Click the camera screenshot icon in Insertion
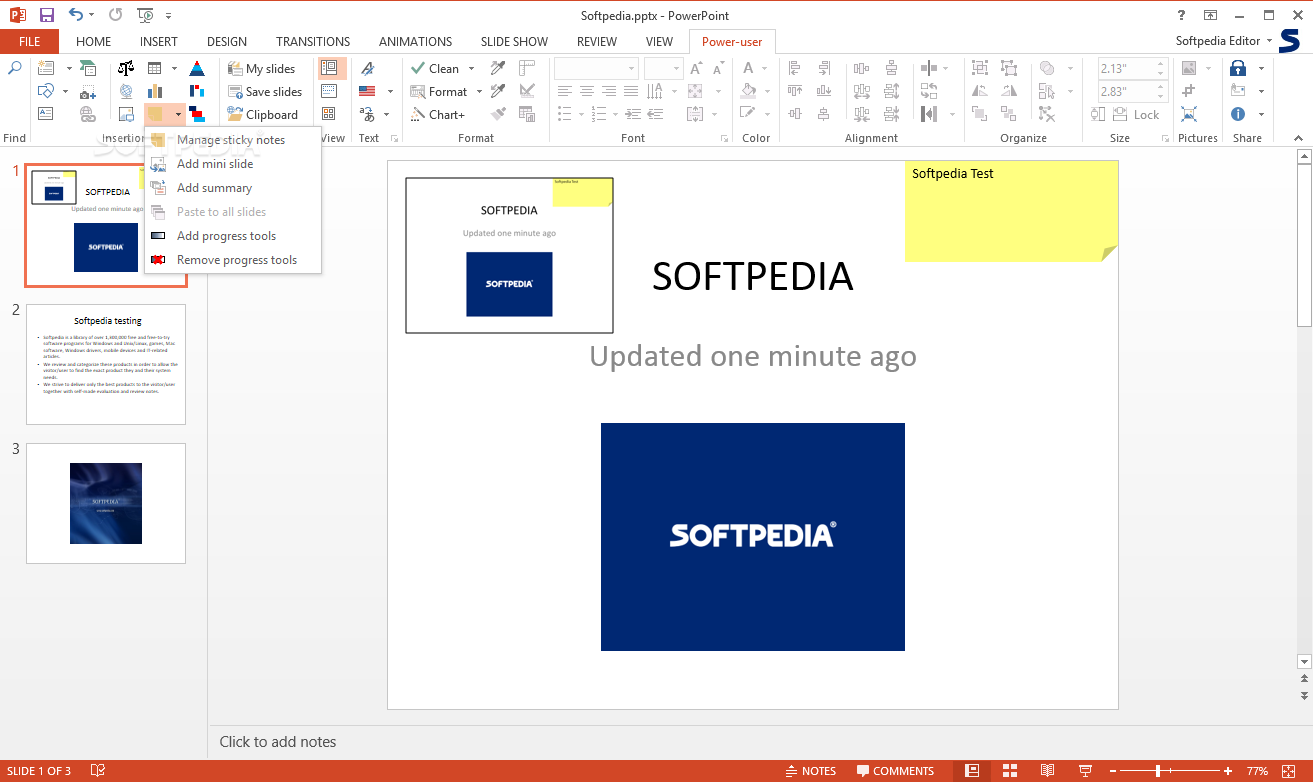The width and height of the screenshot is (1313, 782). 87,91
